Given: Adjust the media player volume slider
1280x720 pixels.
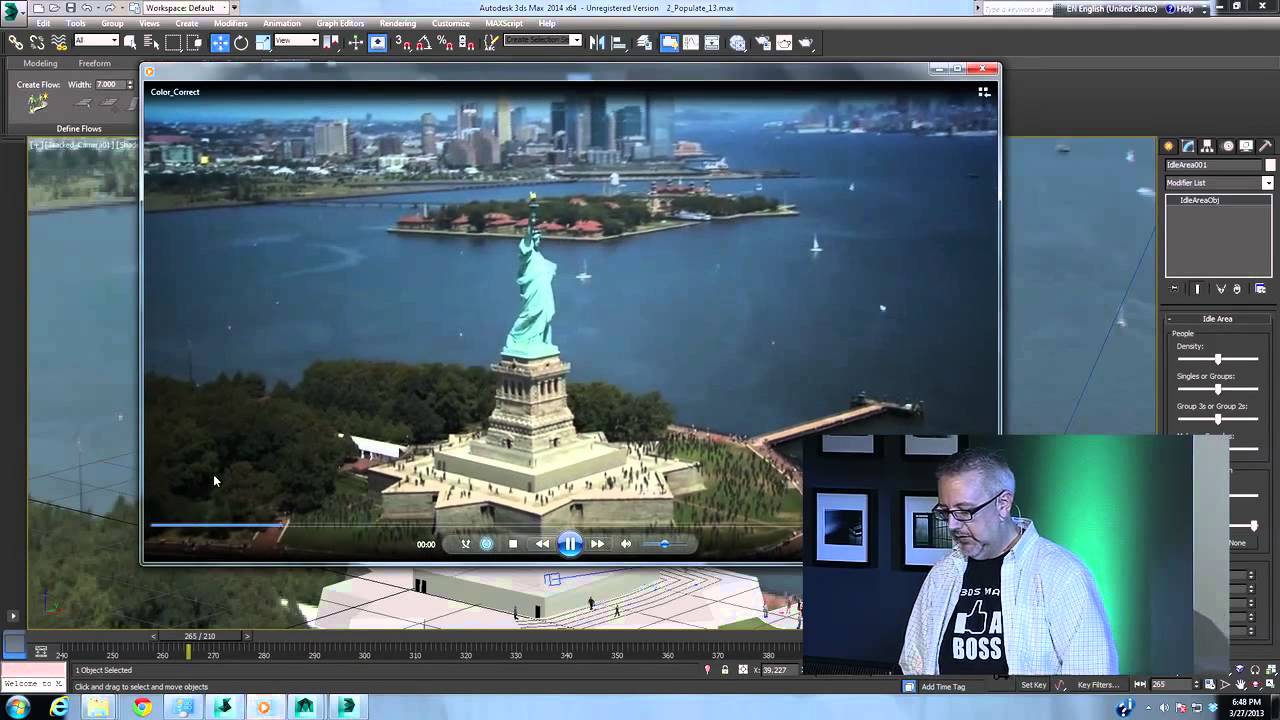Looking at the screenshot, I should tap(665, 544).
